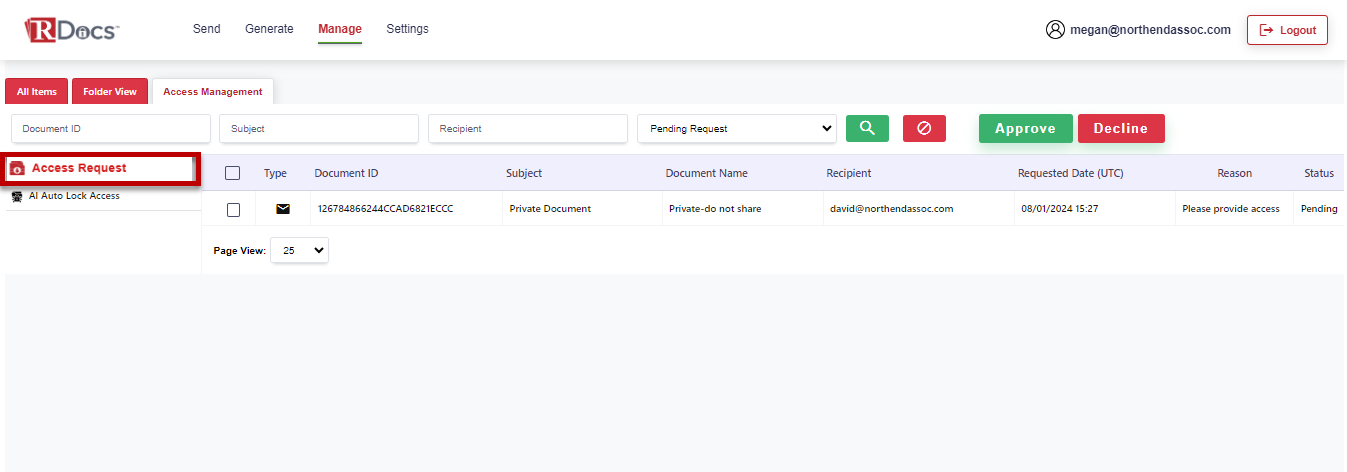Click the red clear filters icon button
The height and width of the screenshot is (472, 1347).
pyautogui.click(x=924, y=128)
